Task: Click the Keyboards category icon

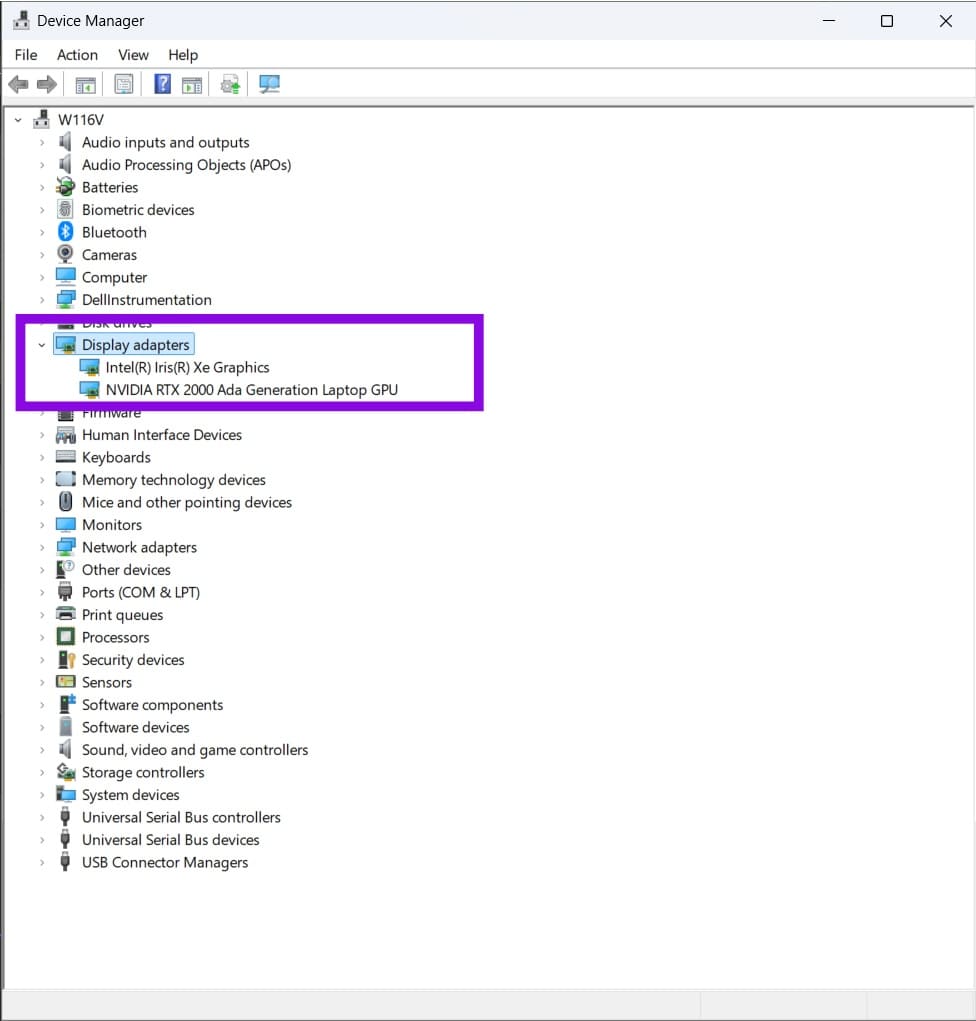Action: [65, 456]
